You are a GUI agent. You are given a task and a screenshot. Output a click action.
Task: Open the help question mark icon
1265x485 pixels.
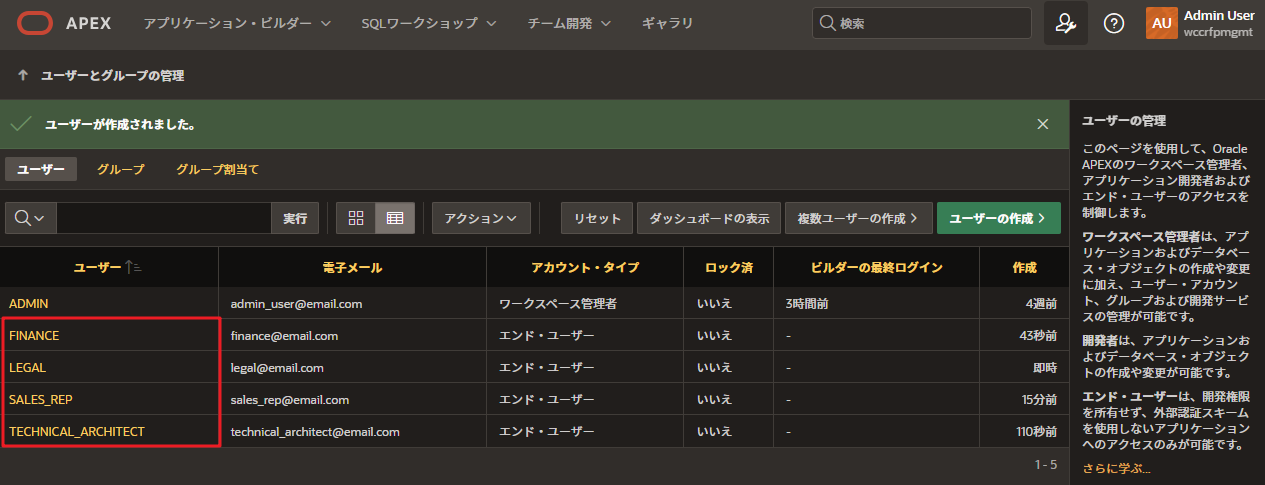coord(1114,23)
